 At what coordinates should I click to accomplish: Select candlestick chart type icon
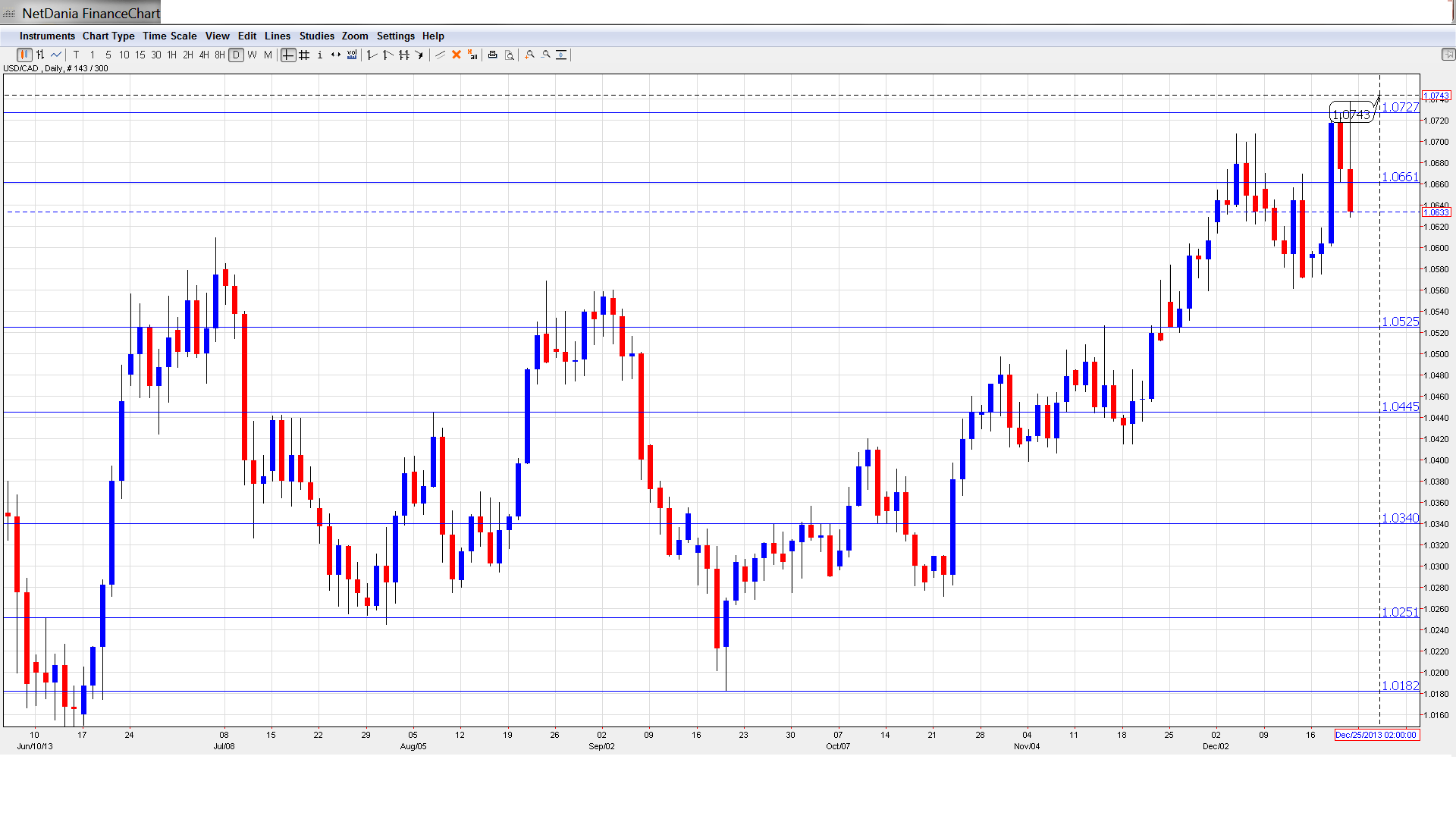[24, 55]
